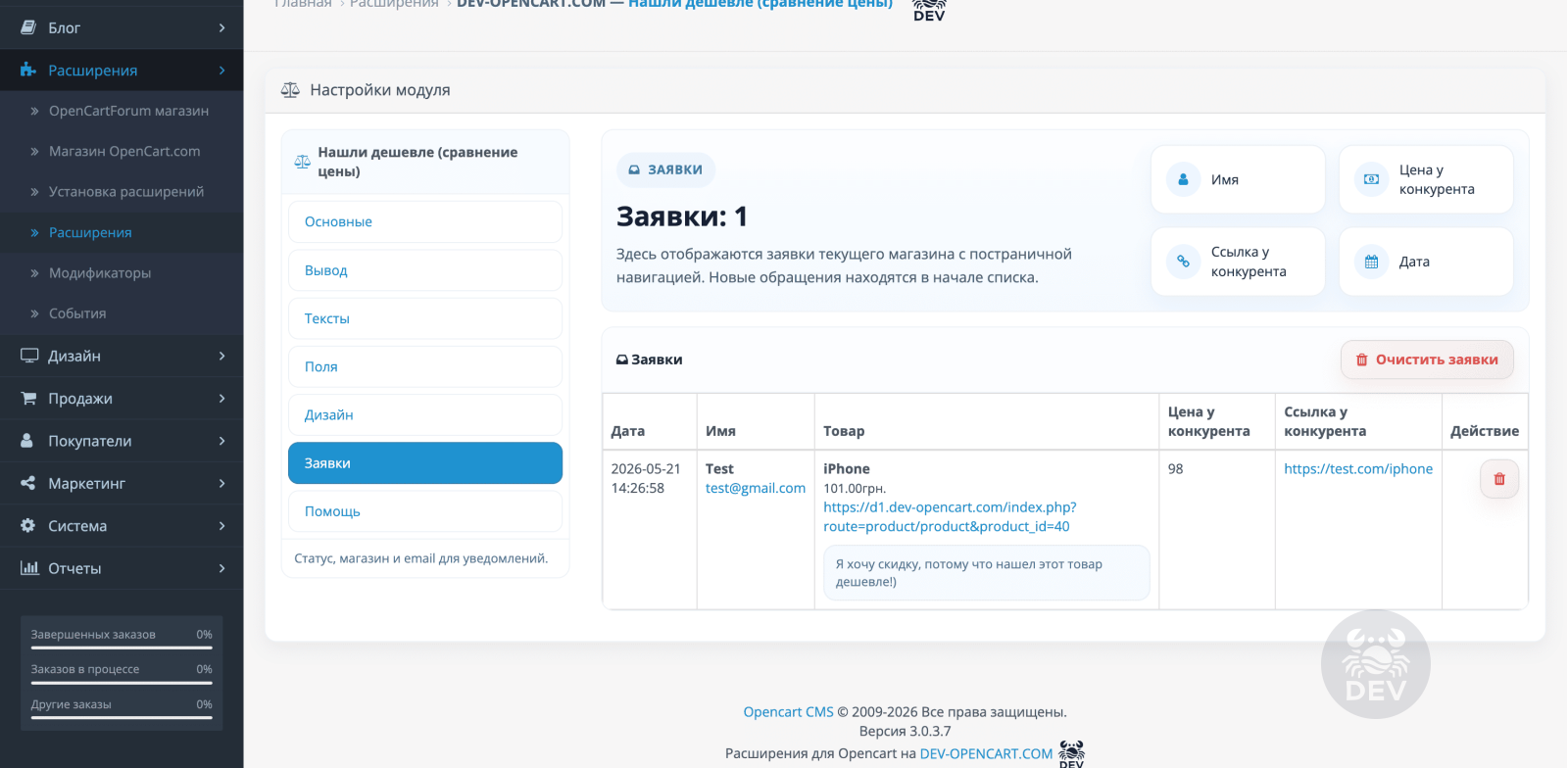Click the customer comment Я хочу скидку
Image resolution: width=1568 pixels, height=768 pixels.
point(986,573)
